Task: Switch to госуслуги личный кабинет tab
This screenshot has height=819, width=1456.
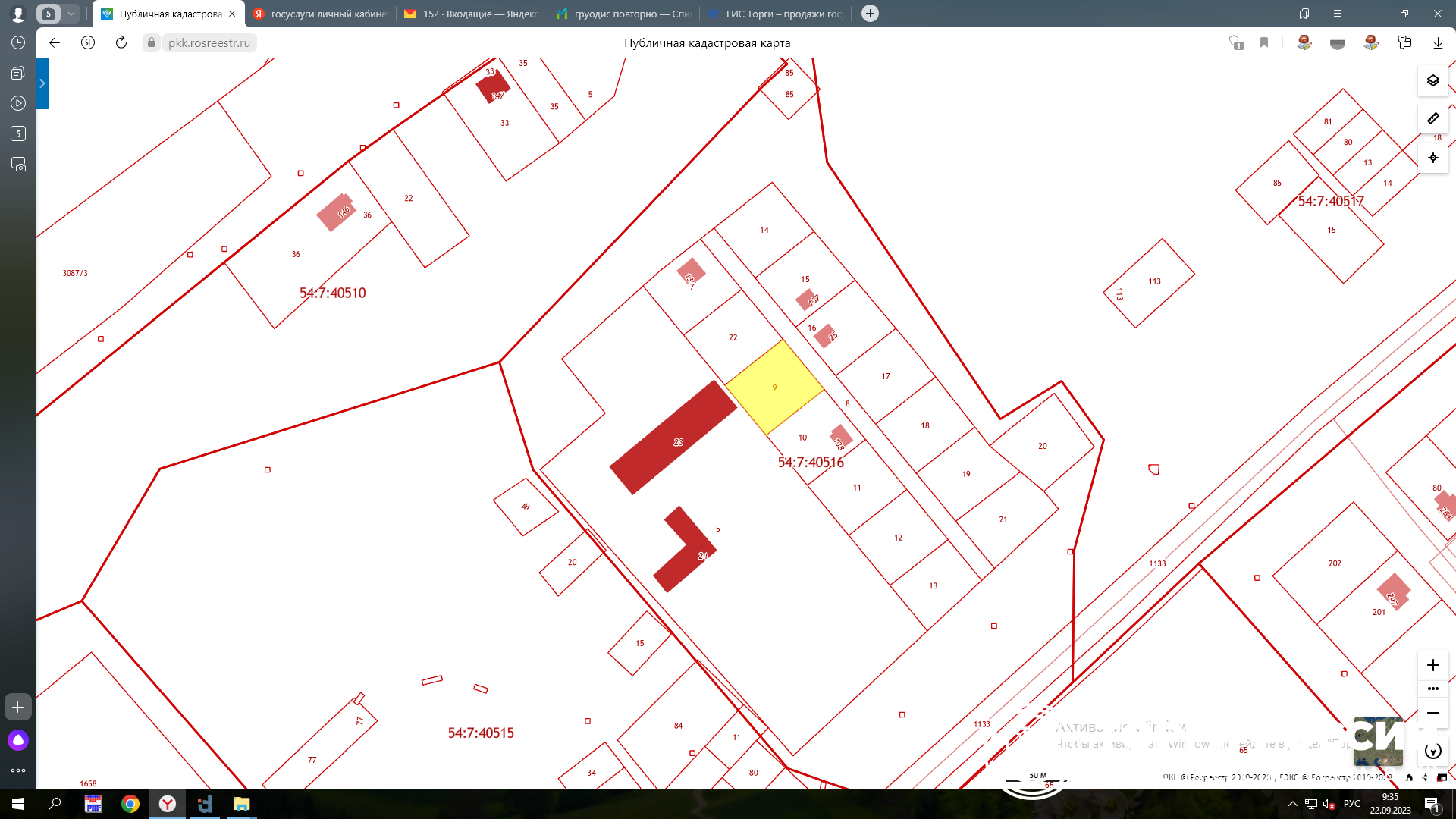Action: pos(320,14)
